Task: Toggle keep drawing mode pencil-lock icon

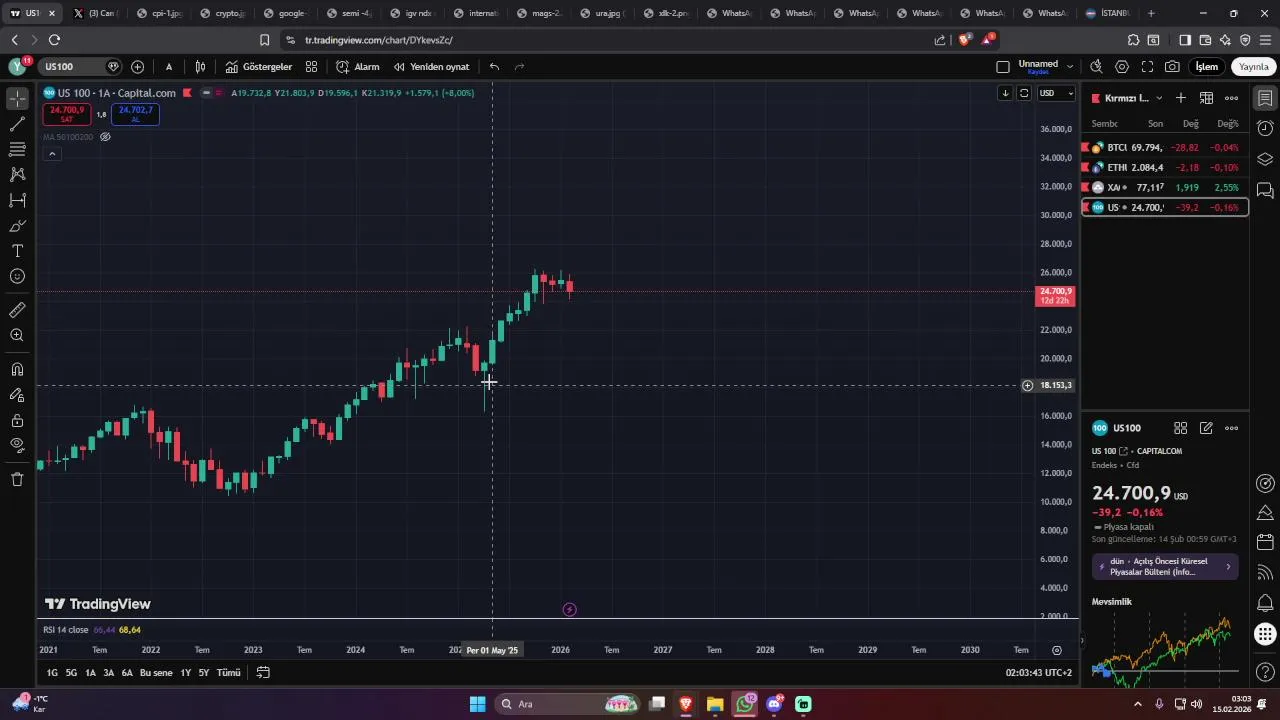Action: pos(17,395)
